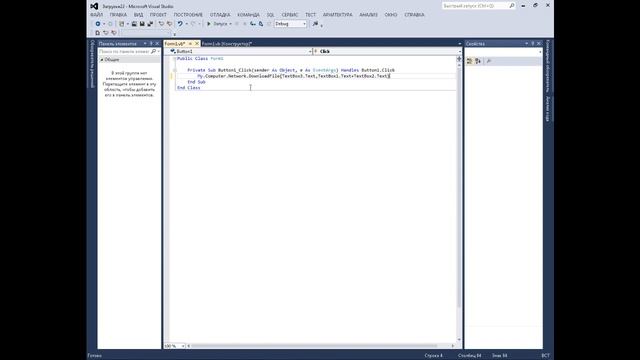
Task: Click the Step Into debug icon
Action: [253, 24]
